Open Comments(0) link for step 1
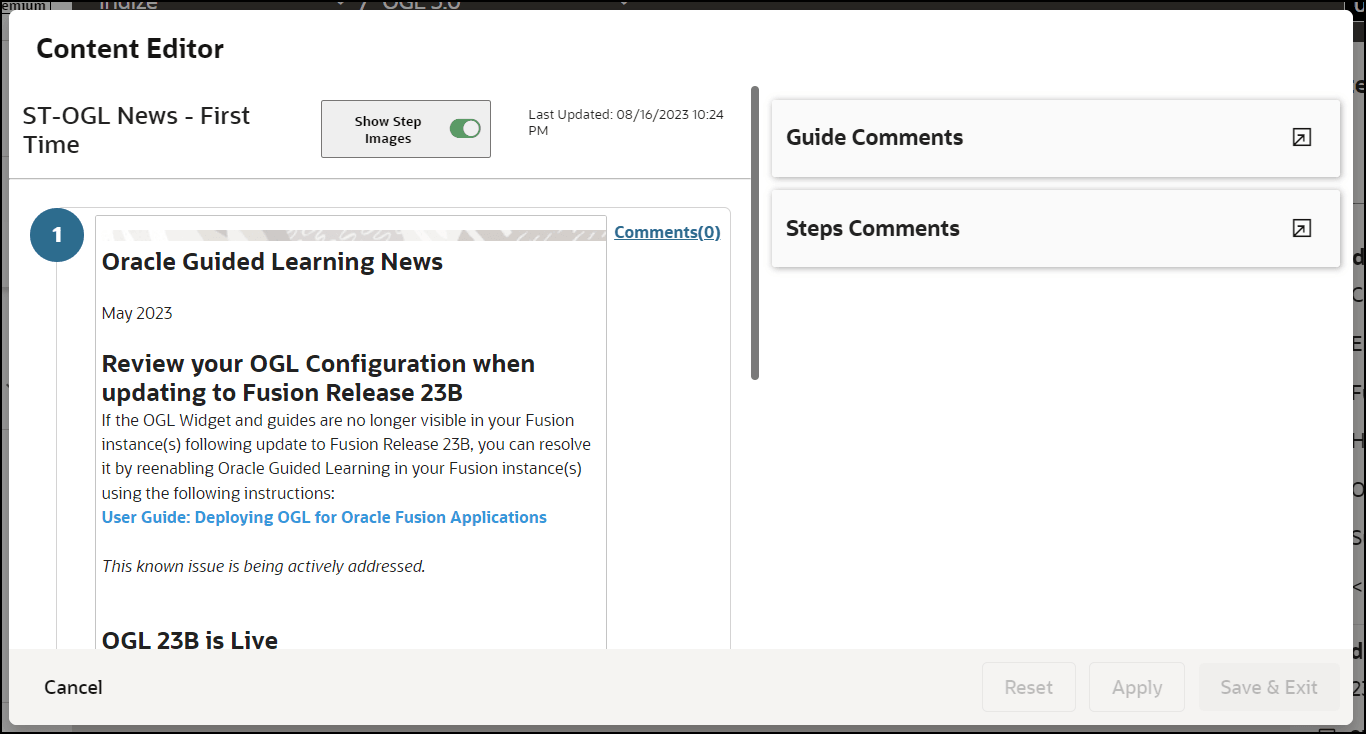The height and width of the screenshot is (734, 1366). (667, 232)
